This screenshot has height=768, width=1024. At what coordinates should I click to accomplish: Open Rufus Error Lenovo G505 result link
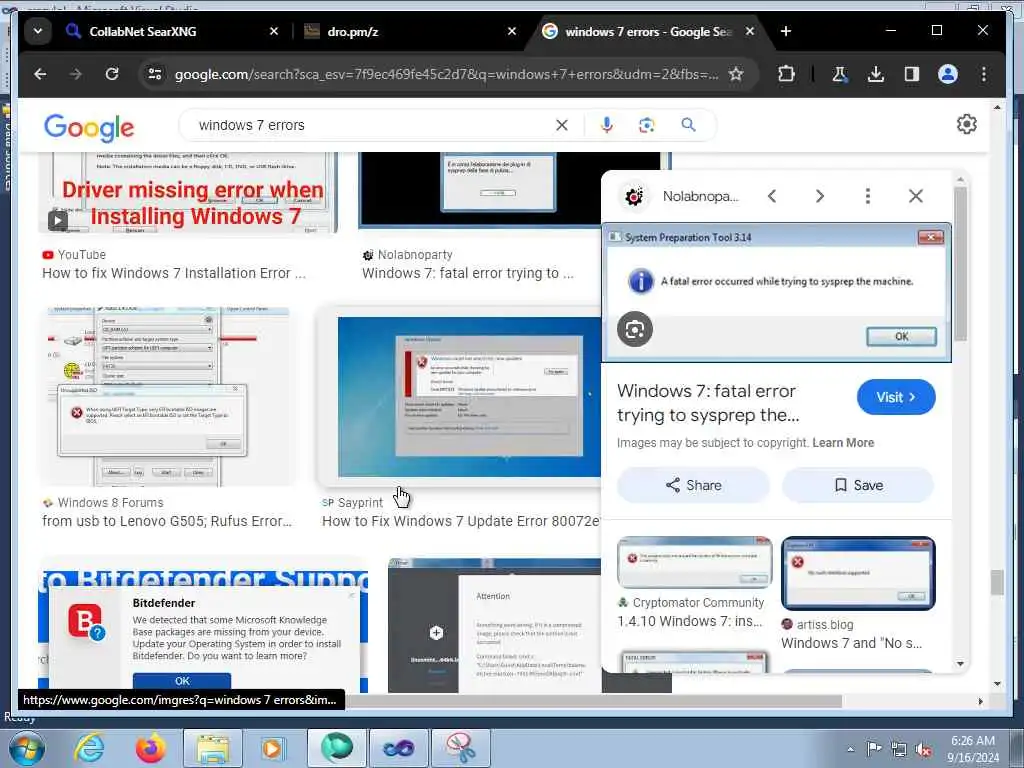click(x=167, y=521)
